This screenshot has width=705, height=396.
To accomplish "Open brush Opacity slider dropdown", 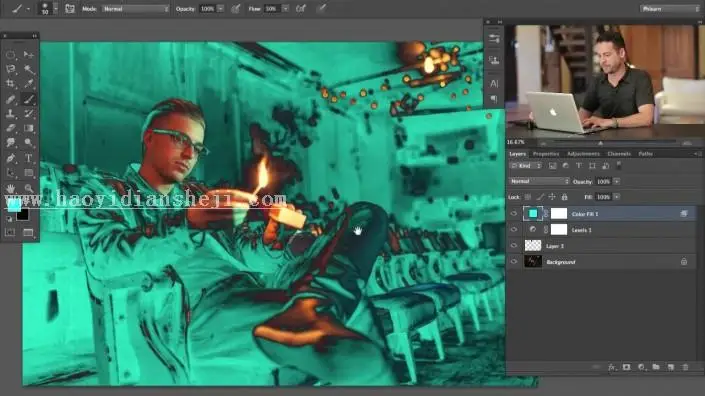I will 220,9.
